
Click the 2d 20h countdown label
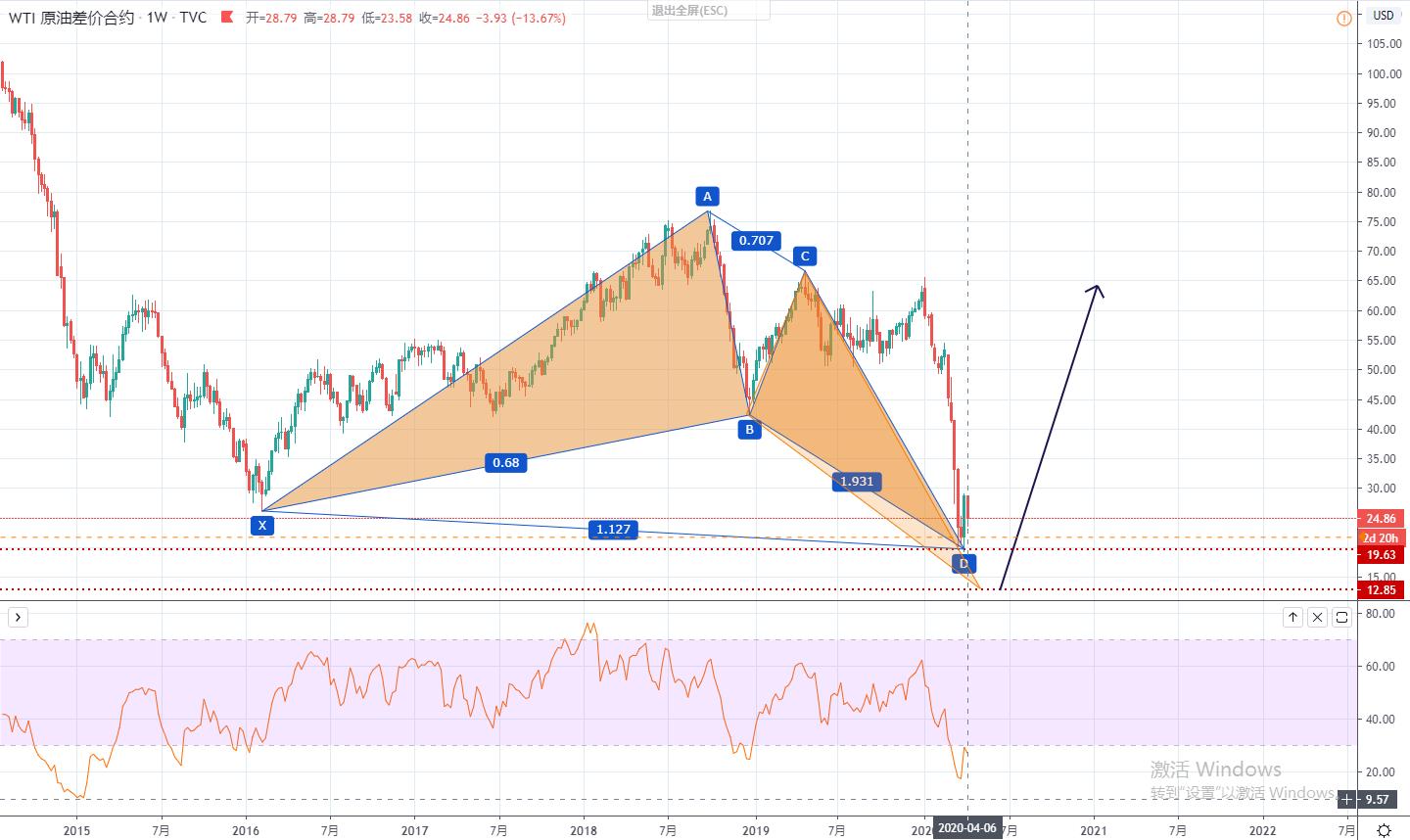(1382, 537)
